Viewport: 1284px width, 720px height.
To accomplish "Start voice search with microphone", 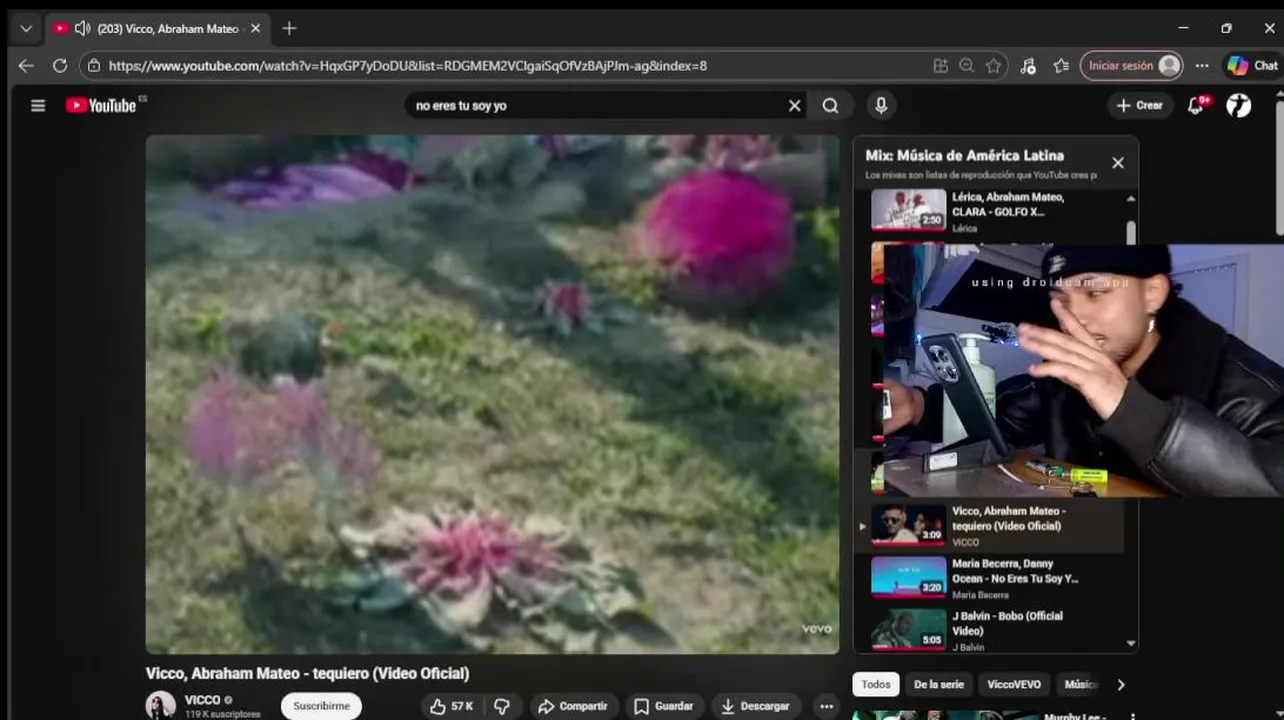I will point(881,105).
